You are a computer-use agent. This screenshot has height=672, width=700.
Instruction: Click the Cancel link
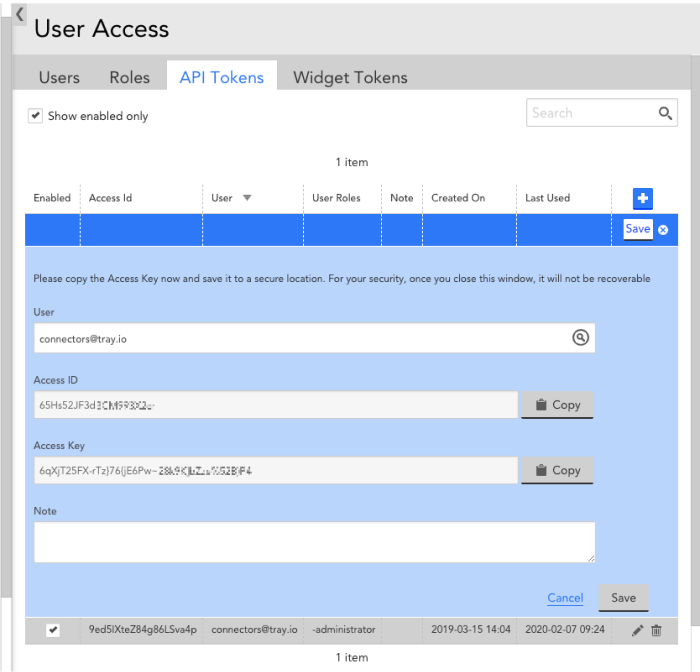click(x=565, y=598)
